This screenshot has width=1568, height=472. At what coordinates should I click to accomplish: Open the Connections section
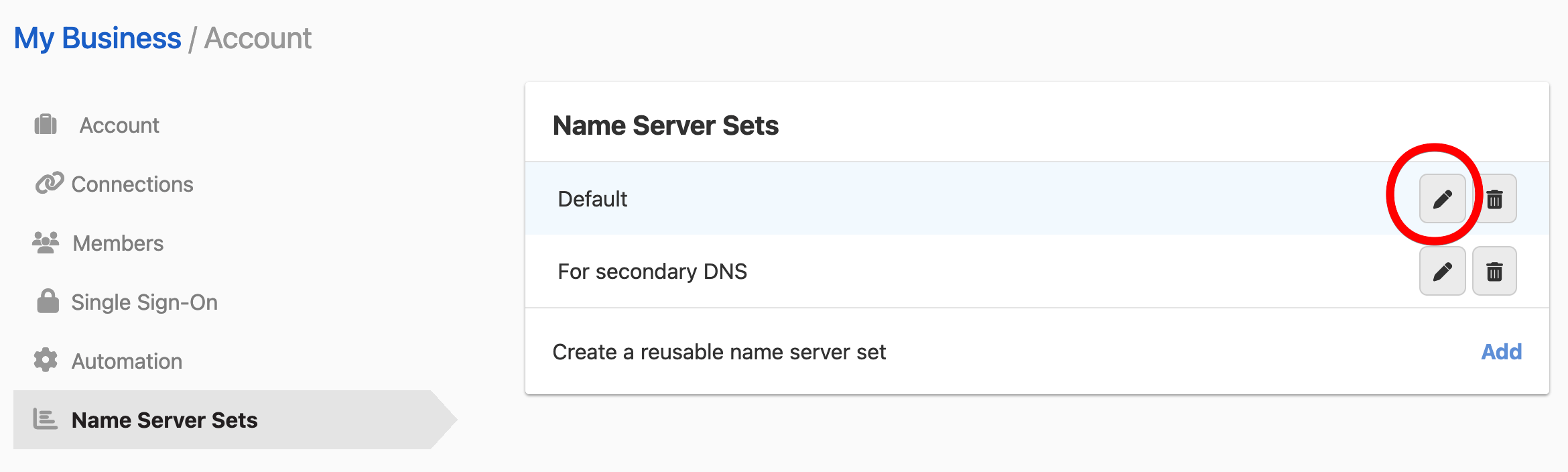(x=132, y=184)
